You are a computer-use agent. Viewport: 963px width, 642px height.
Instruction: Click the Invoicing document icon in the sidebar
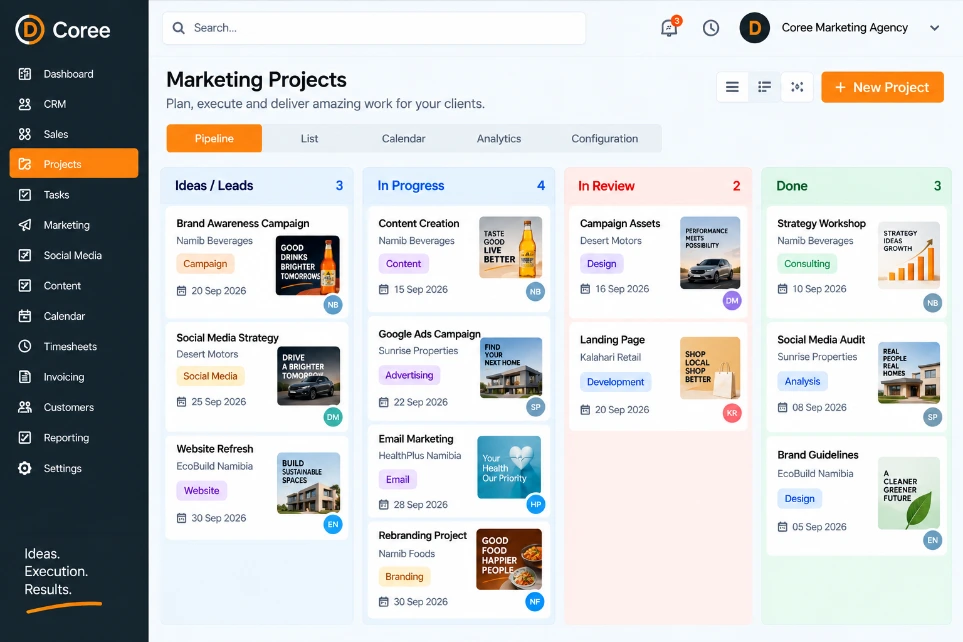click(x=25, y=377)
